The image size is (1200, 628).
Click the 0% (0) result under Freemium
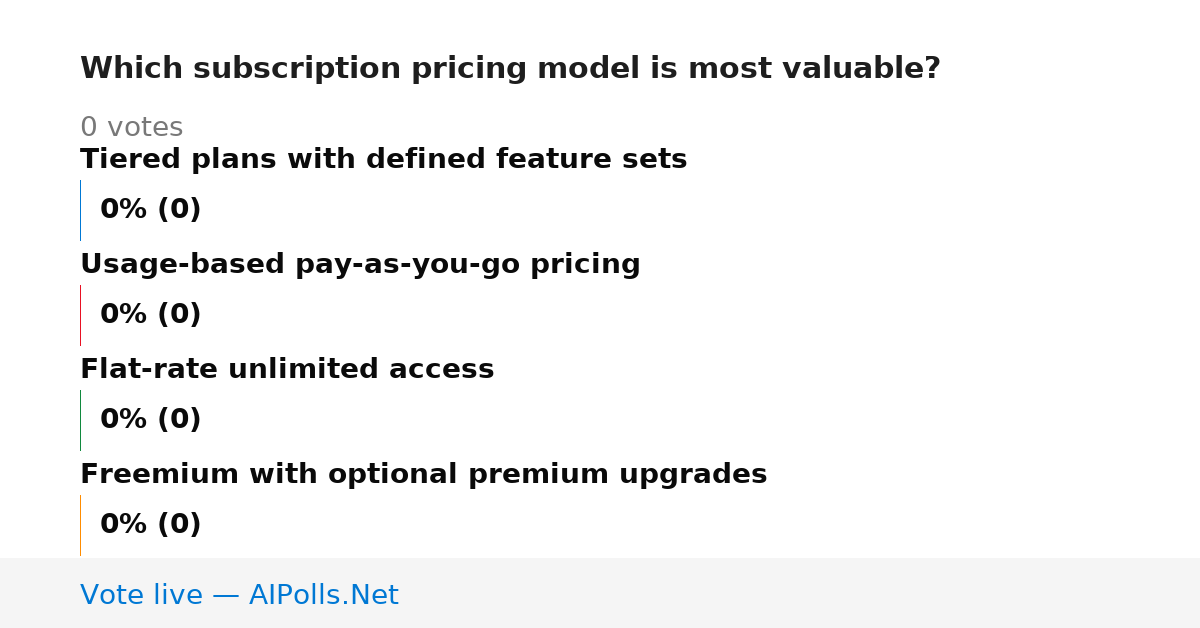[x=150, y=525]
